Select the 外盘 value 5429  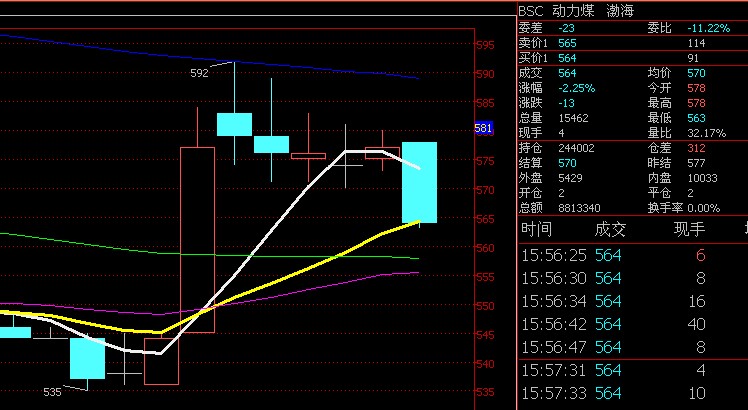click(x=570, y=178)
